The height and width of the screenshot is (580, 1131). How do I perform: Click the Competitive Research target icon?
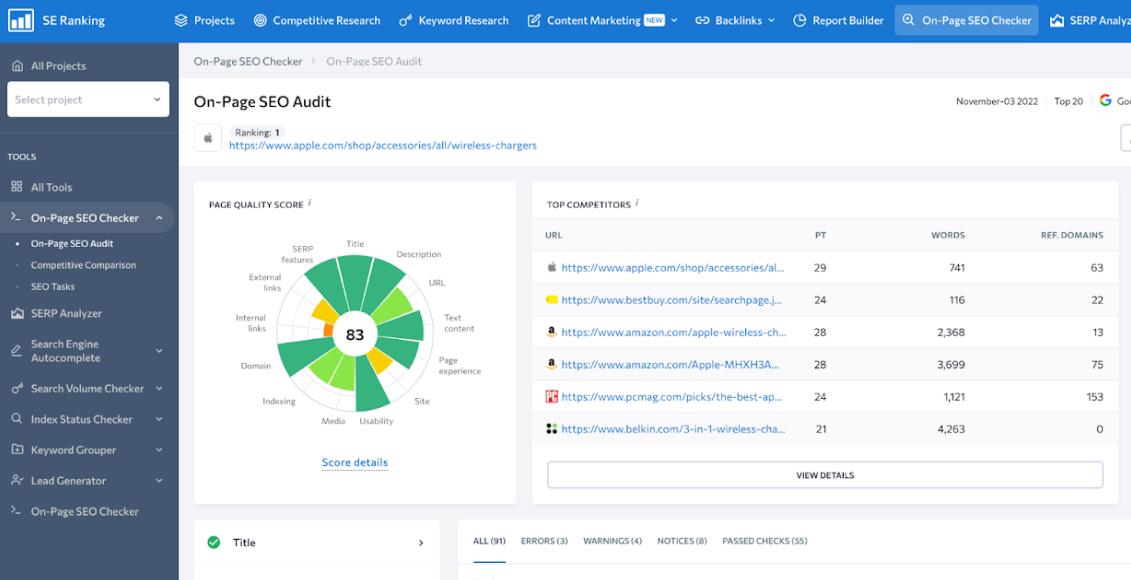pyautogui.click(x=260, y=20)
